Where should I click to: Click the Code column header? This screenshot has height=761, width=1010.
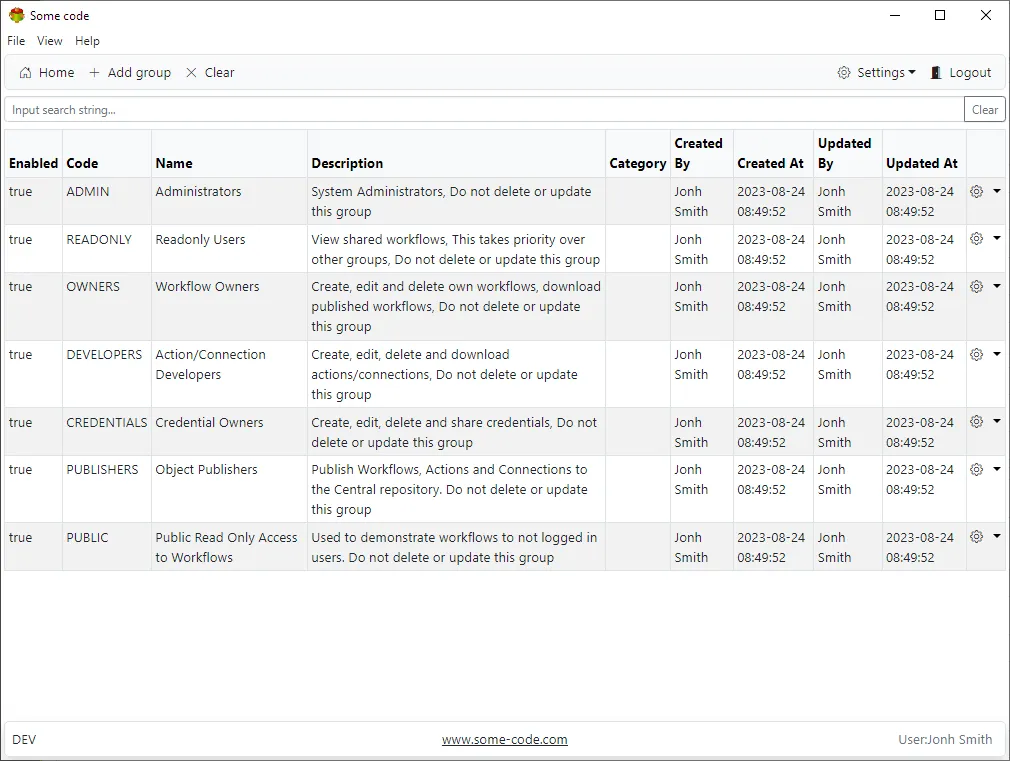[x=82, y=163]
